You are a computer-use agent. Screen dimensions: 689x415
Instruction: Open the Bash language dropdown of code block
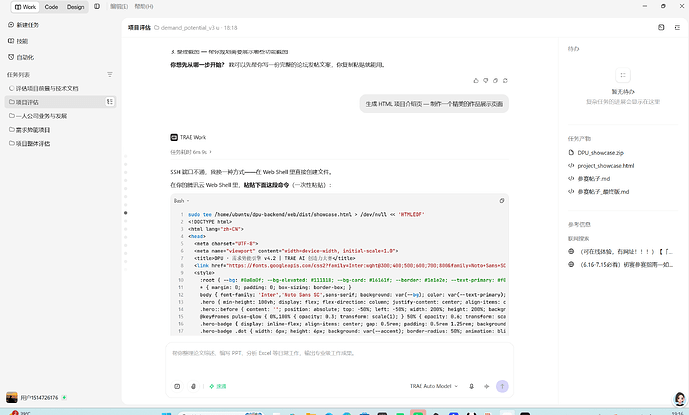click(x=181, y=201)
